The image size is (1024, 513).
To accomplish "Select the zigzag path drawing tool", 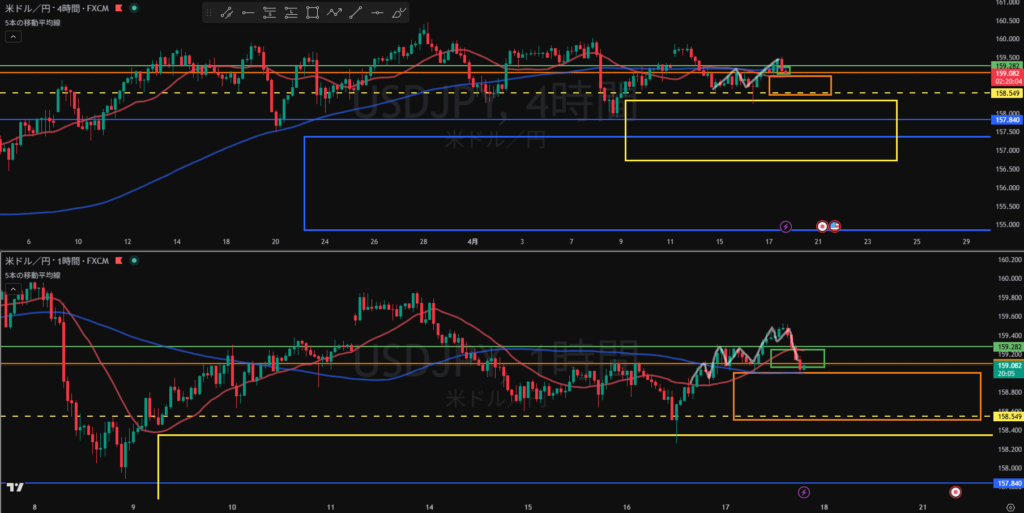I will (x=334, y=13).
